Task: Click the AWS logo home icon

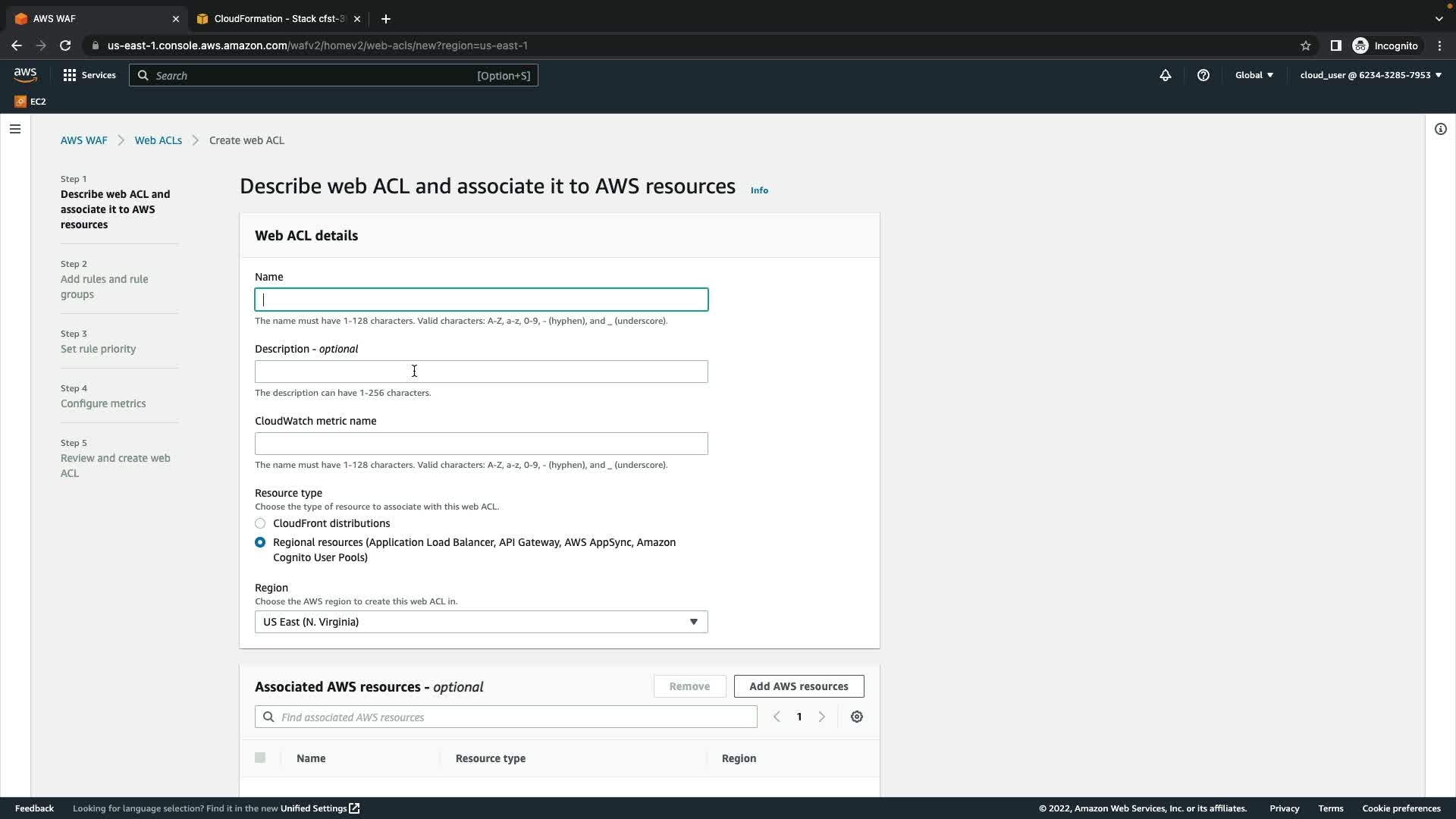Action: point(25,74)
